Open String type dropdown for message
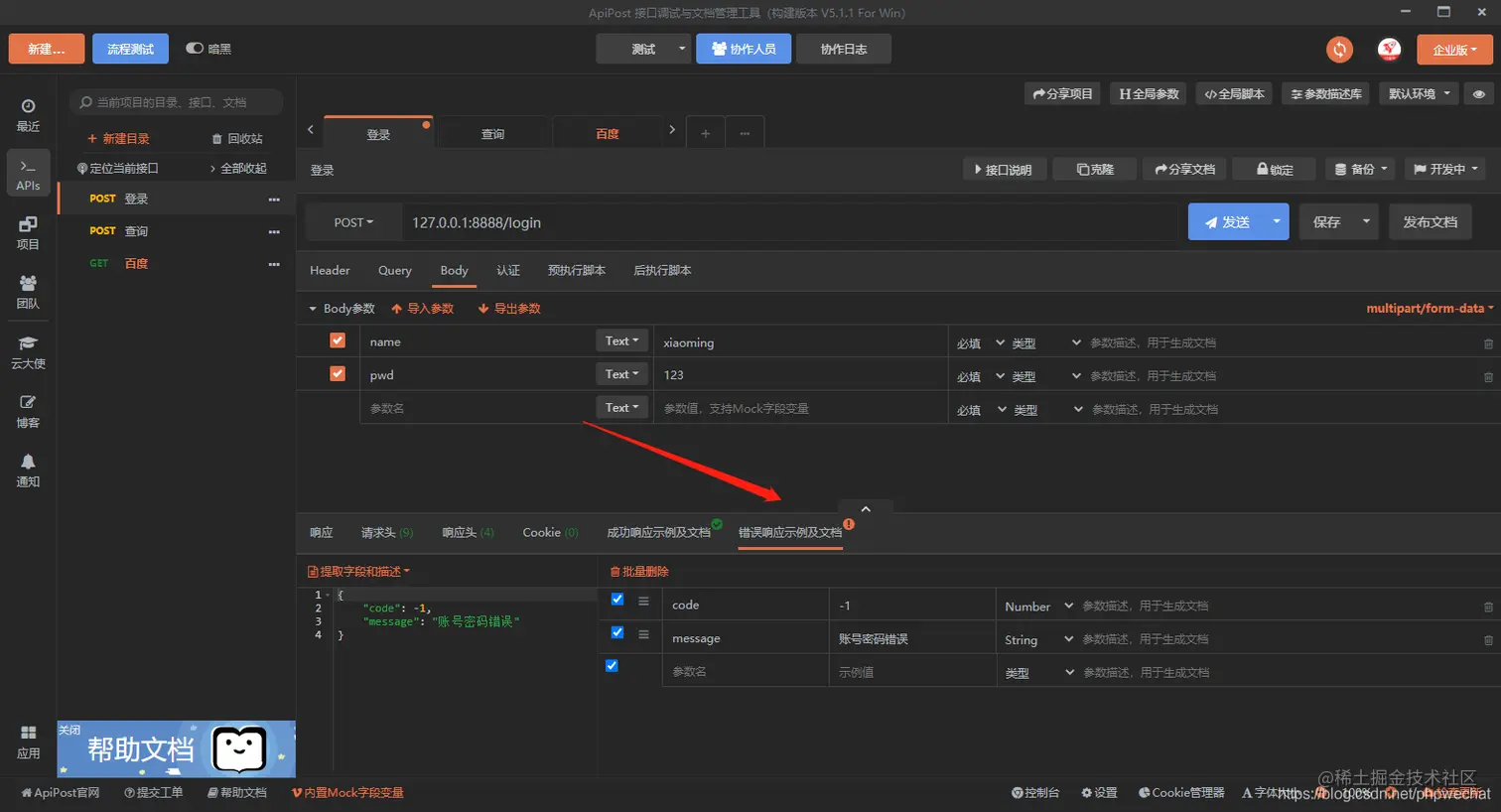This screenshot has width=1501, height=812. (1038, 640)
